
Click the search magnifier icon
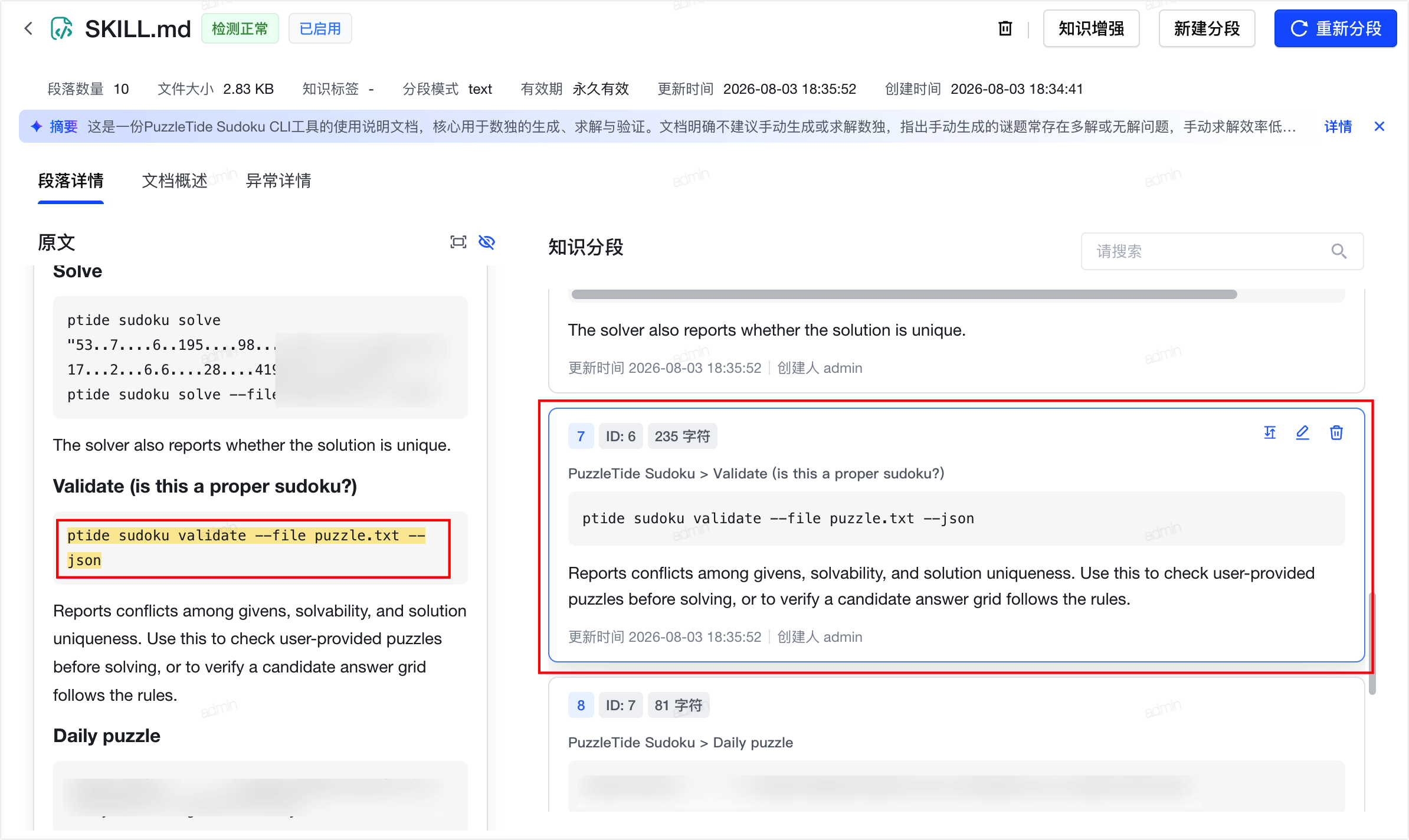[x=1339, y=251]
